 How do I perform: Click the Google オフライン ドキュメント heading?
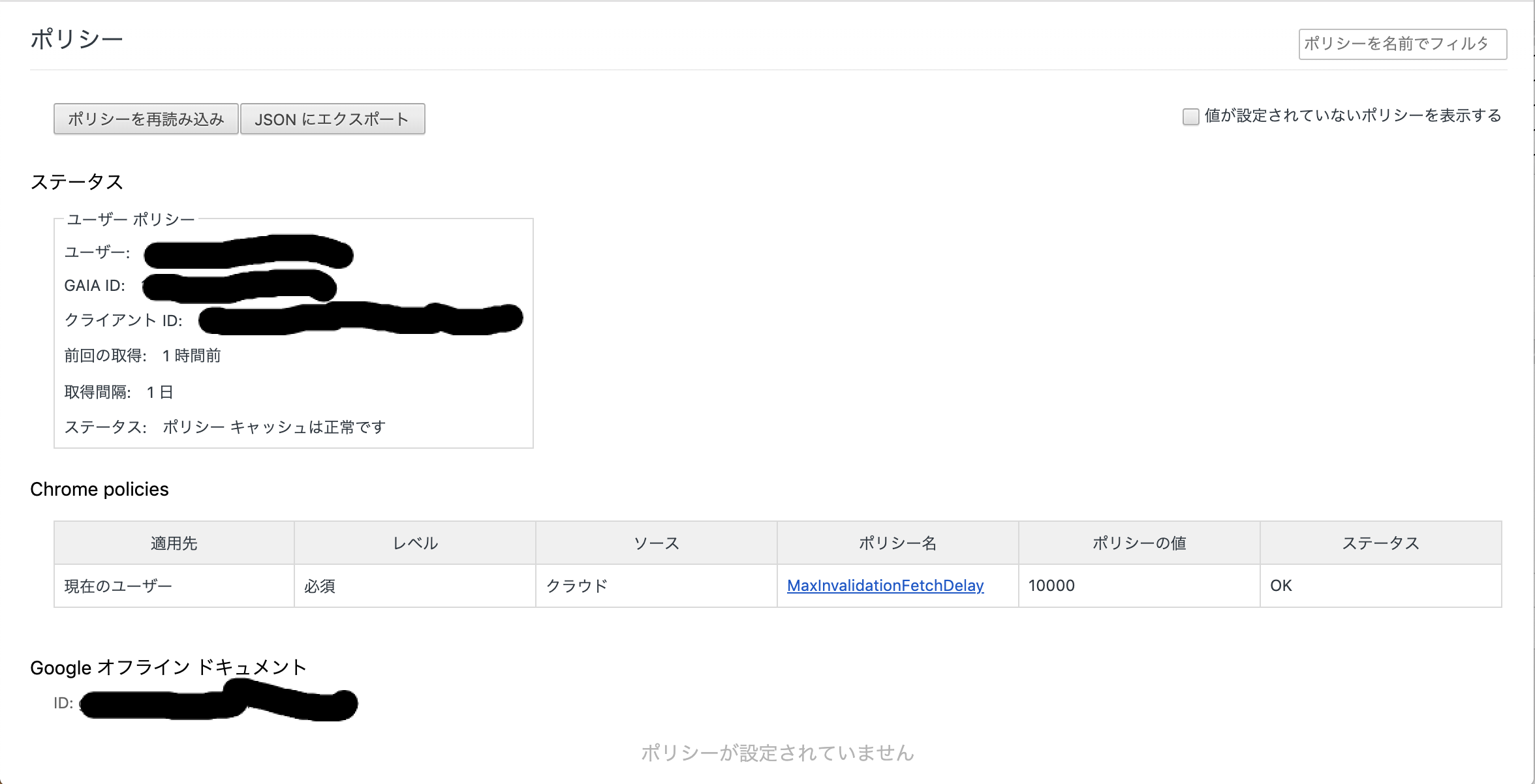pyautogui.click(x=168, y=667)
